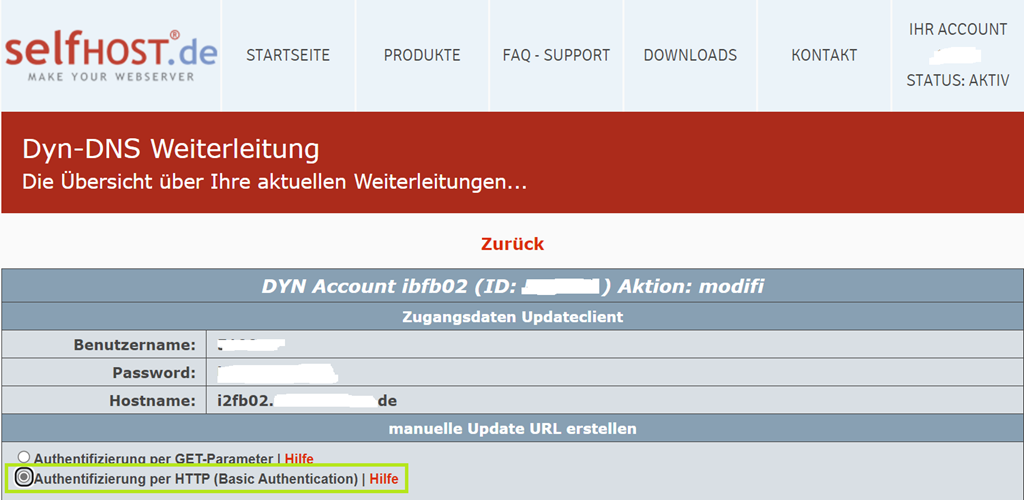Viewport: 1024px width, 500px height.
Task: Click the STATUS: AKTIV text
Action: click(x=957, y=80)
